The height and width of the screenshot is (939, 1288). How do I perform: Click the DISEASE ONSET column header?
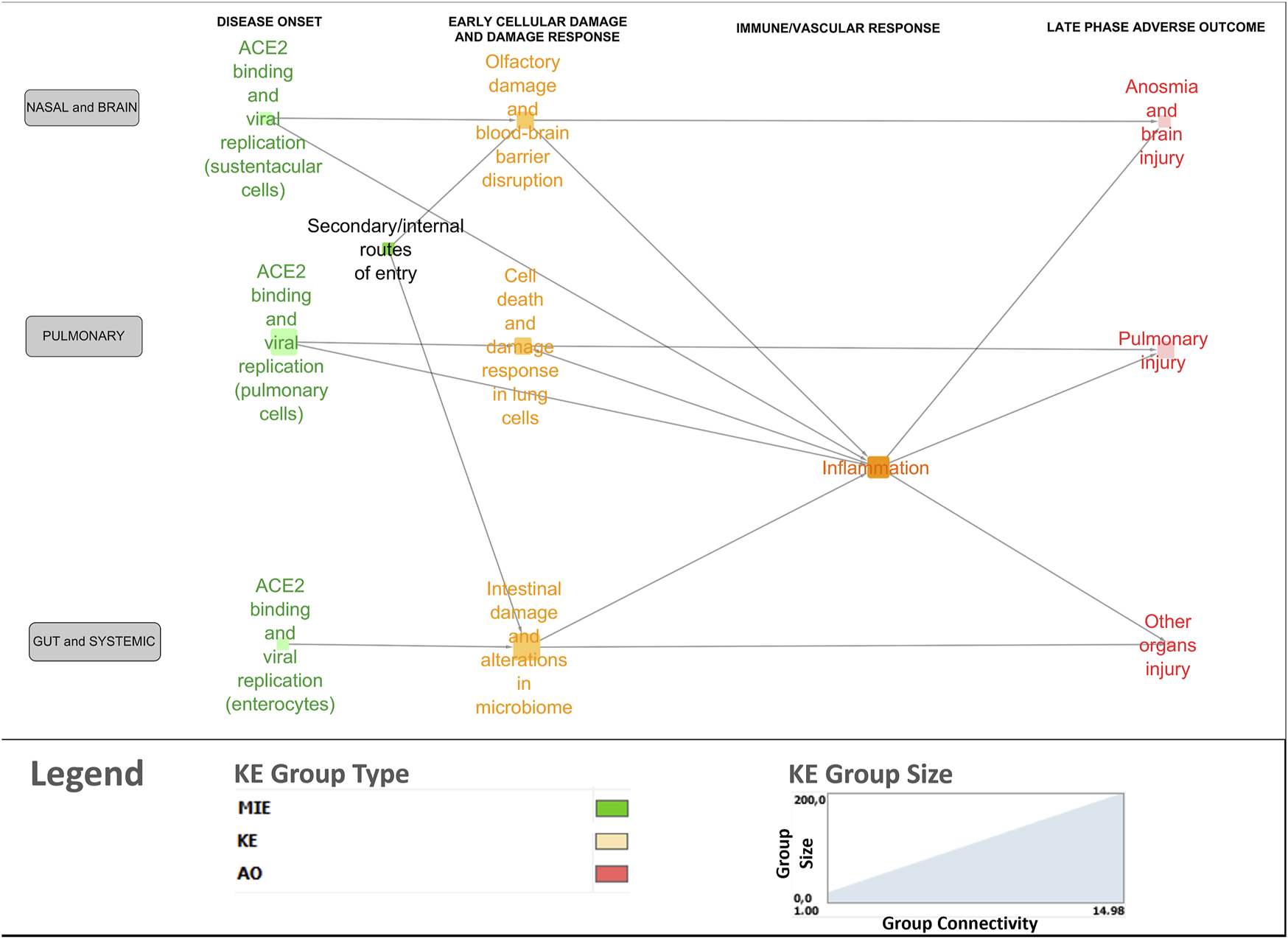269,22
